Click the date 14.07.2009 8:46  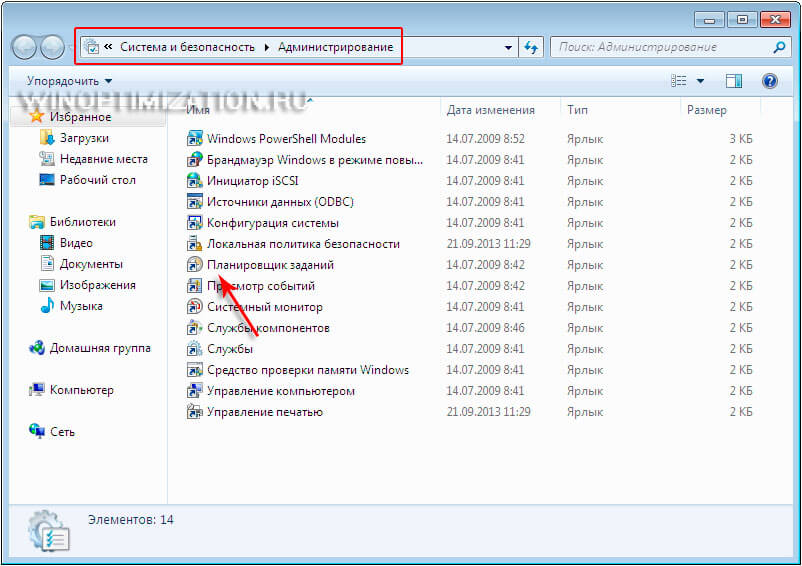coord(485,327)
